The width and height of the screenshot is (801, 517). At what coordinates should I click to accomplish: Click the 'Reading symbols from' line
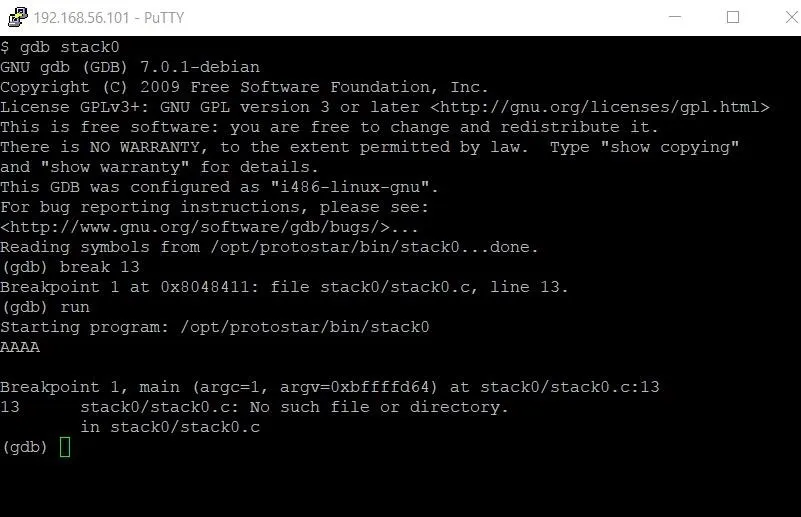pyautogui.click(x=269, y=247)
